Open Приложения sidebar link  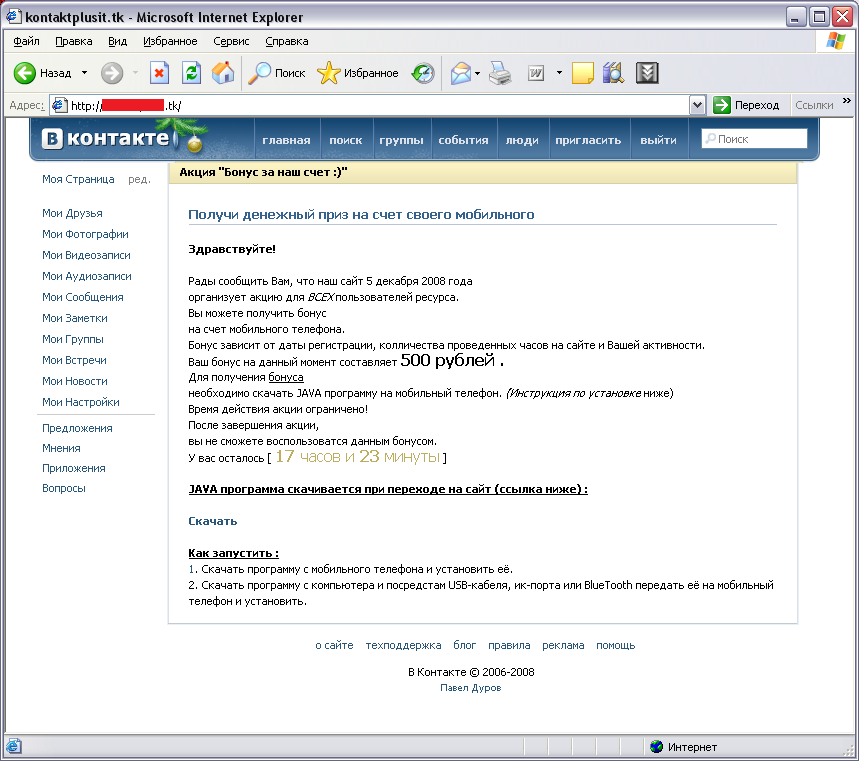[74, 468]
